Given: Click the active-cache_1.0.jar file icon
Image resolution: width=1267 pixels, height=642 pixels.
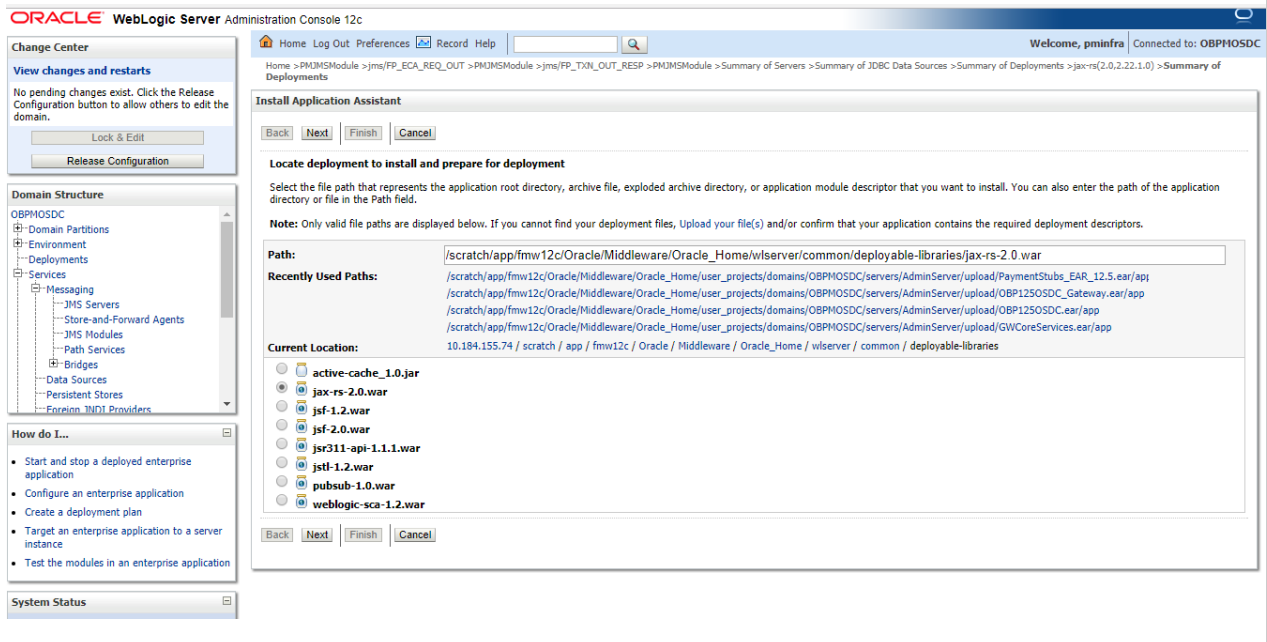Looking at the screenshot, I should click(x=302, y=371).
